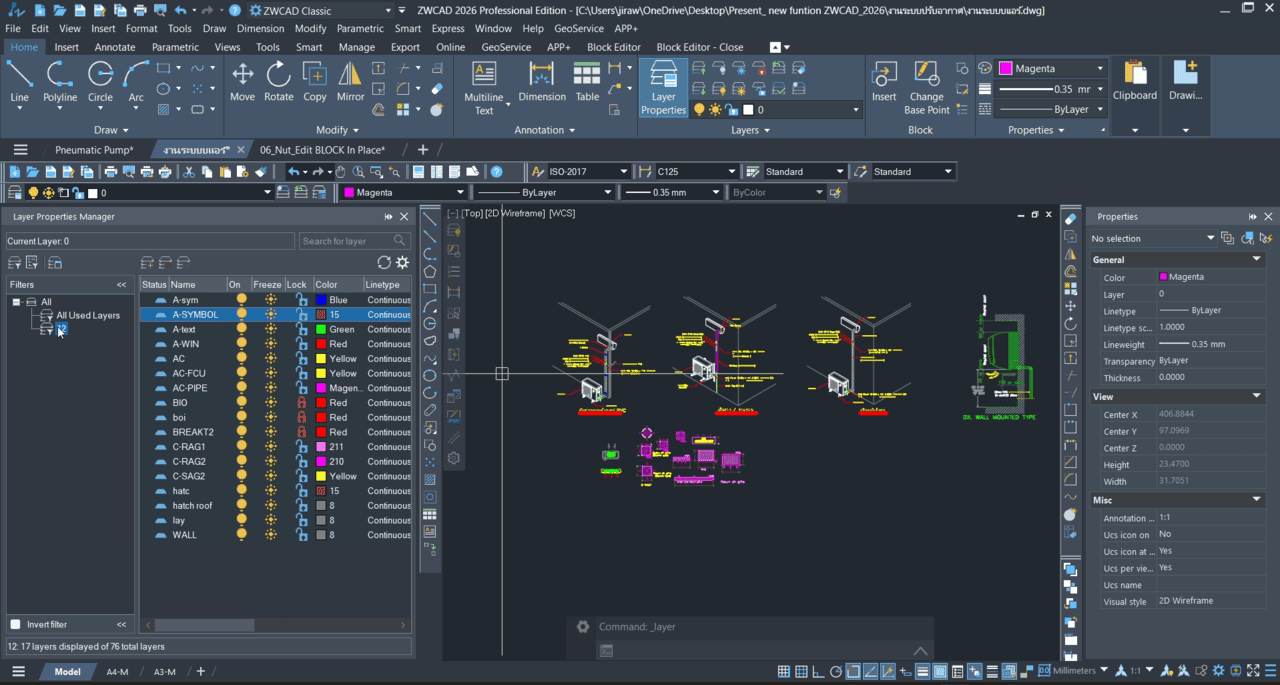This screenshot has width=1280, height=685.
Task: Switch to the A4-M layout tab
Action: 117,672
